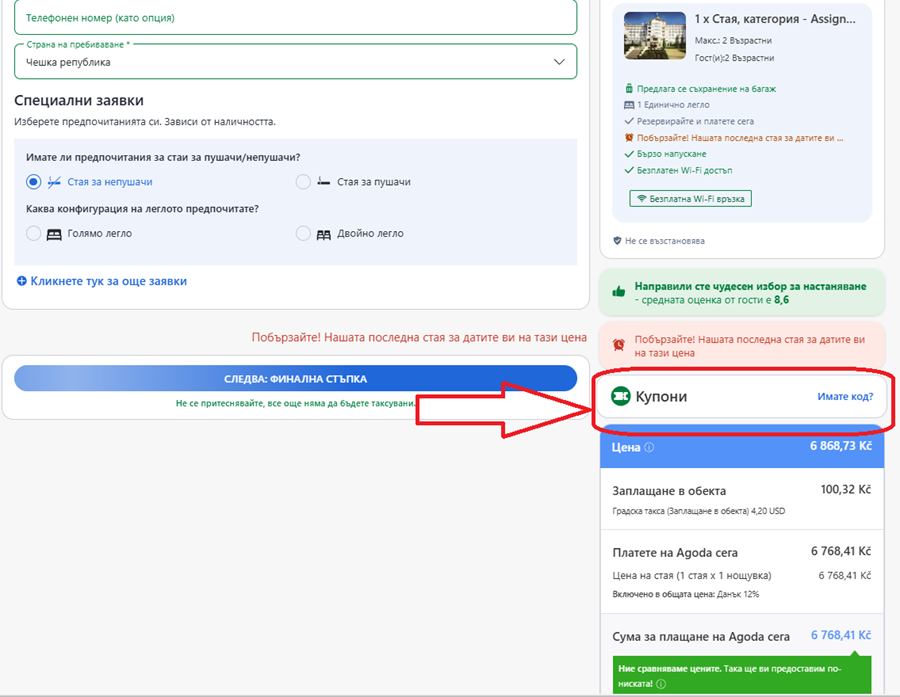This screenshot has width=900, height=697.
Task: Click the Wi-Fi icon in the green badge
Action: point(640,199)
